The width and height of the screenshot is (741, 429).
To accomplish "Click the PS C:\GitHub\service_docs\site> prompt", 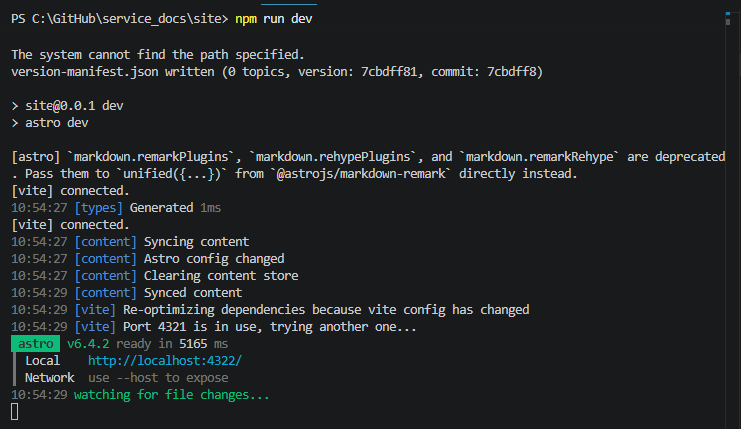I will pos(120,19).
